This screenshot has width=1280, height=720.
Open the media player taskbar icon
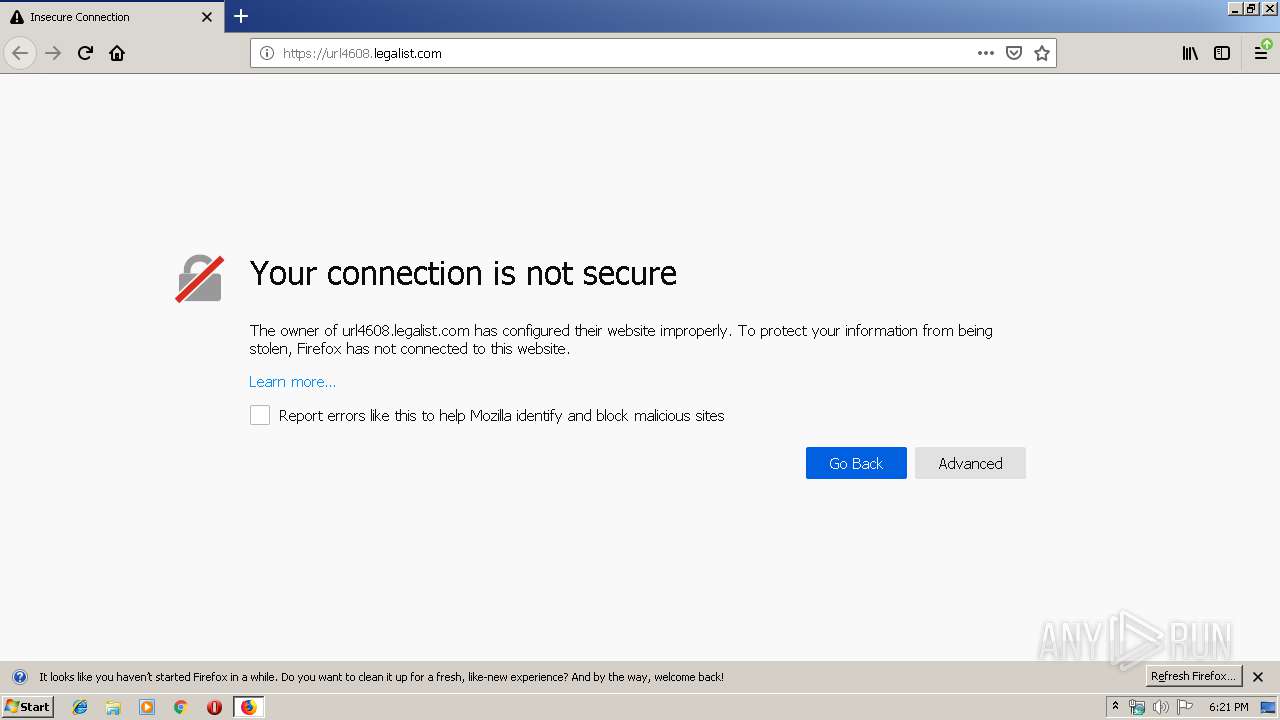147,707
